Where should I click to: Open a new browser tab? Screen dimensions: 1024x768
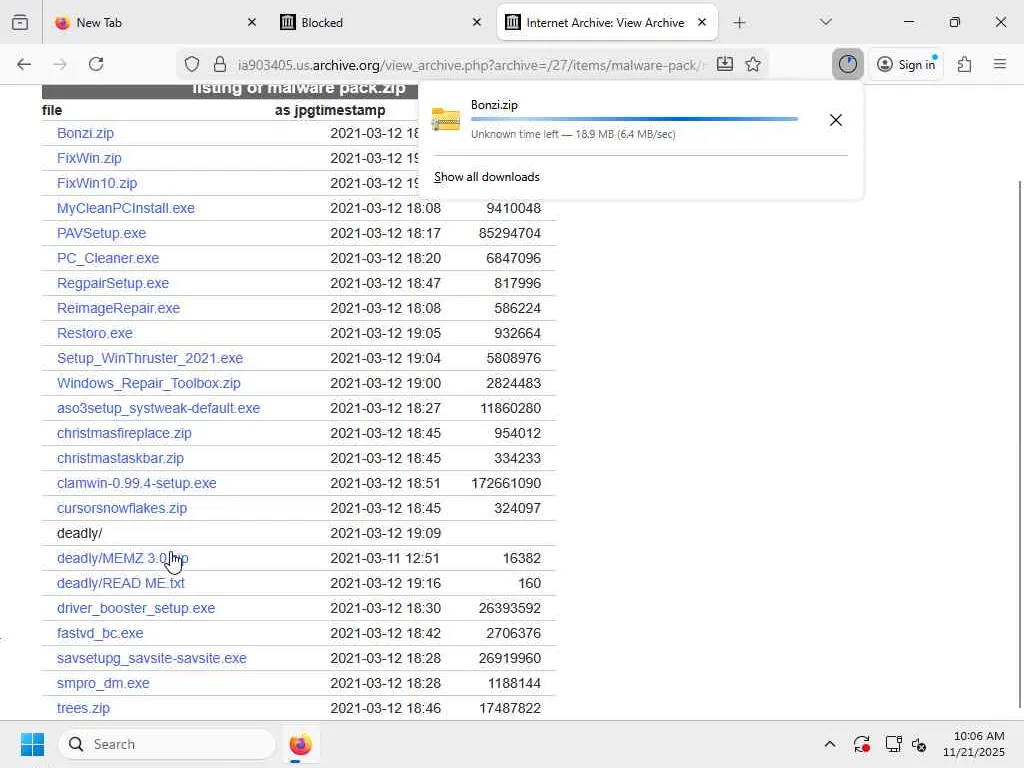click(x=739, y=22)
